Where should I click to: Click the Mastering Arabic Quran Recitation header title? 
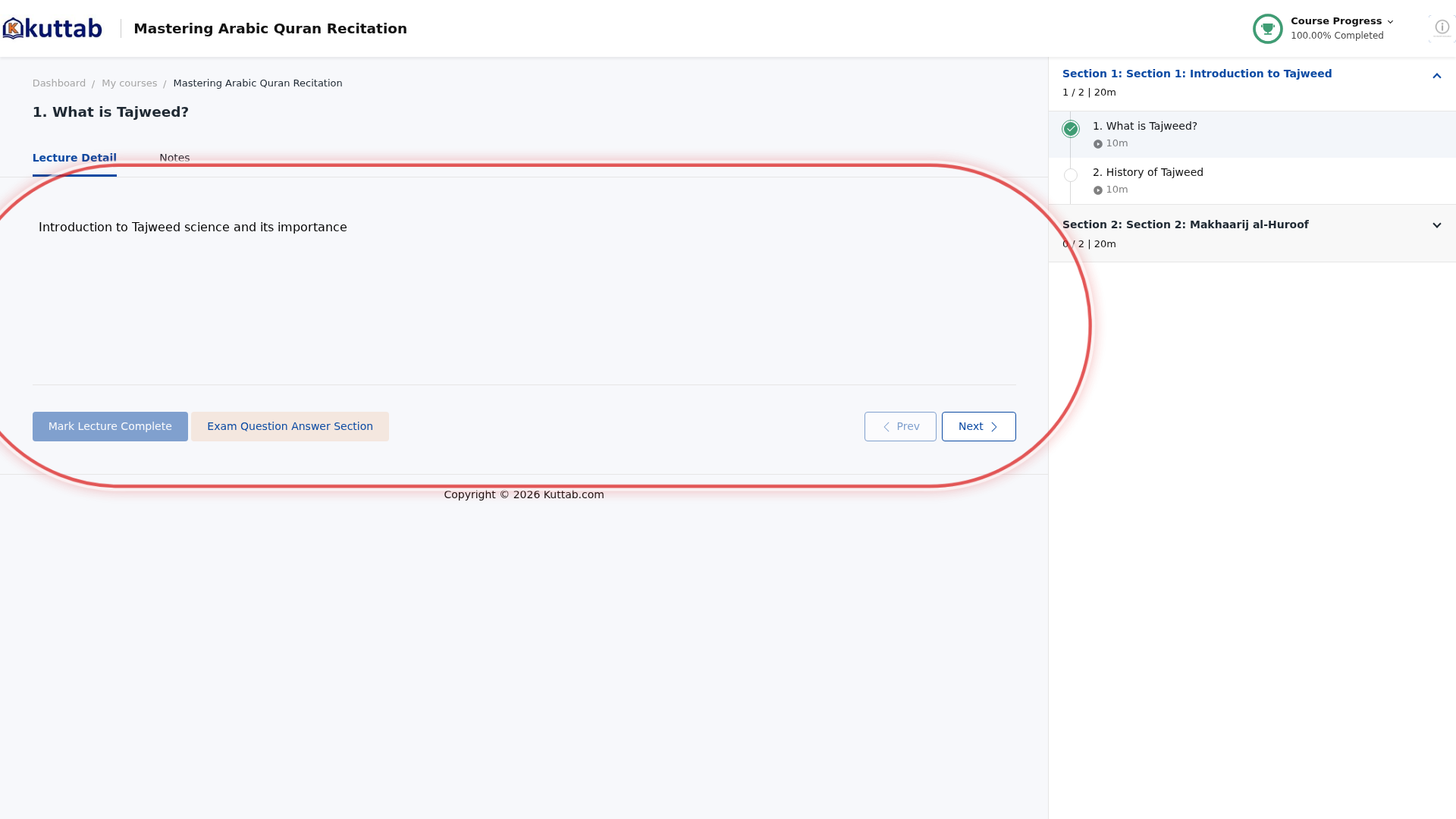coord(270,29)
